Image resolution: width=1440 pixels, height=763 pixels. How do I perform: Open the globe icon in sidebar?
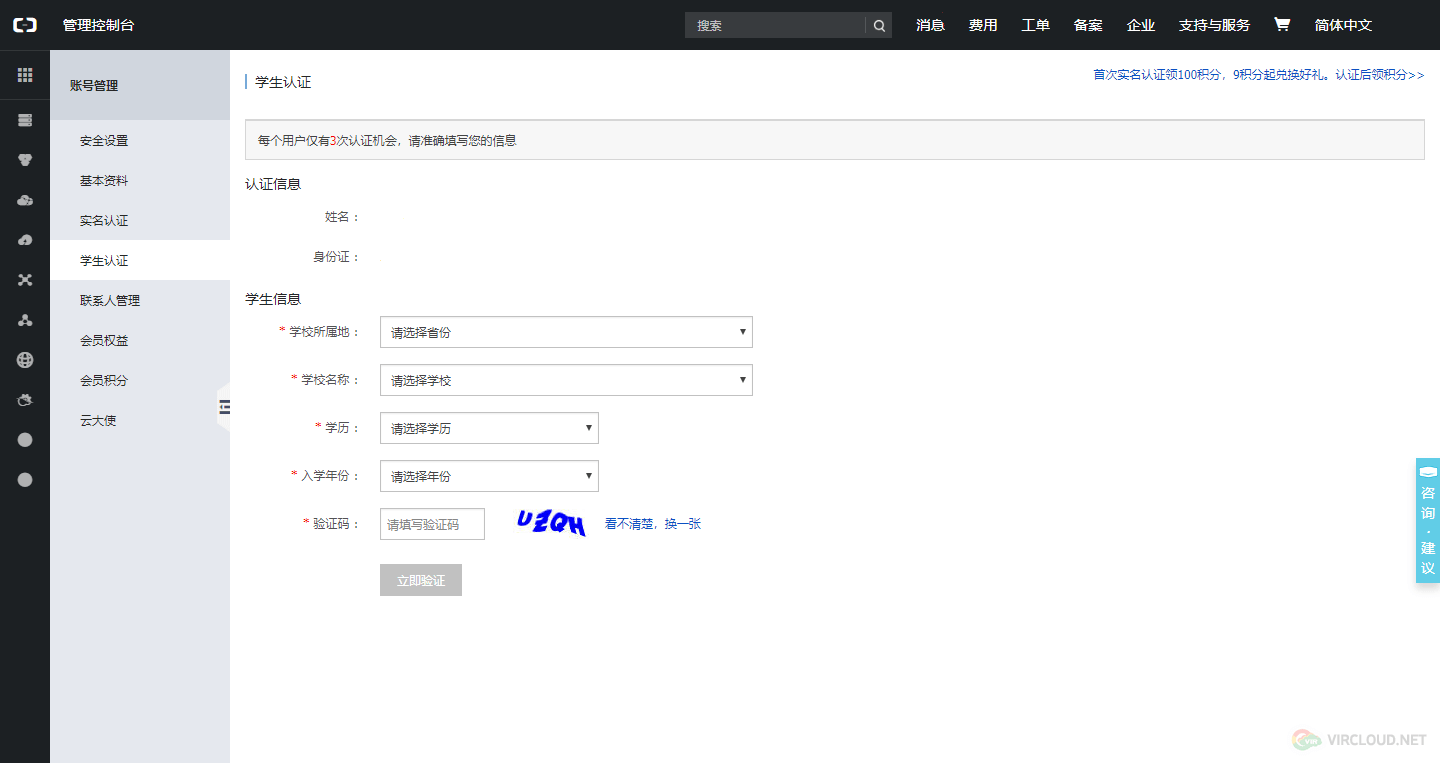[25, 360]
